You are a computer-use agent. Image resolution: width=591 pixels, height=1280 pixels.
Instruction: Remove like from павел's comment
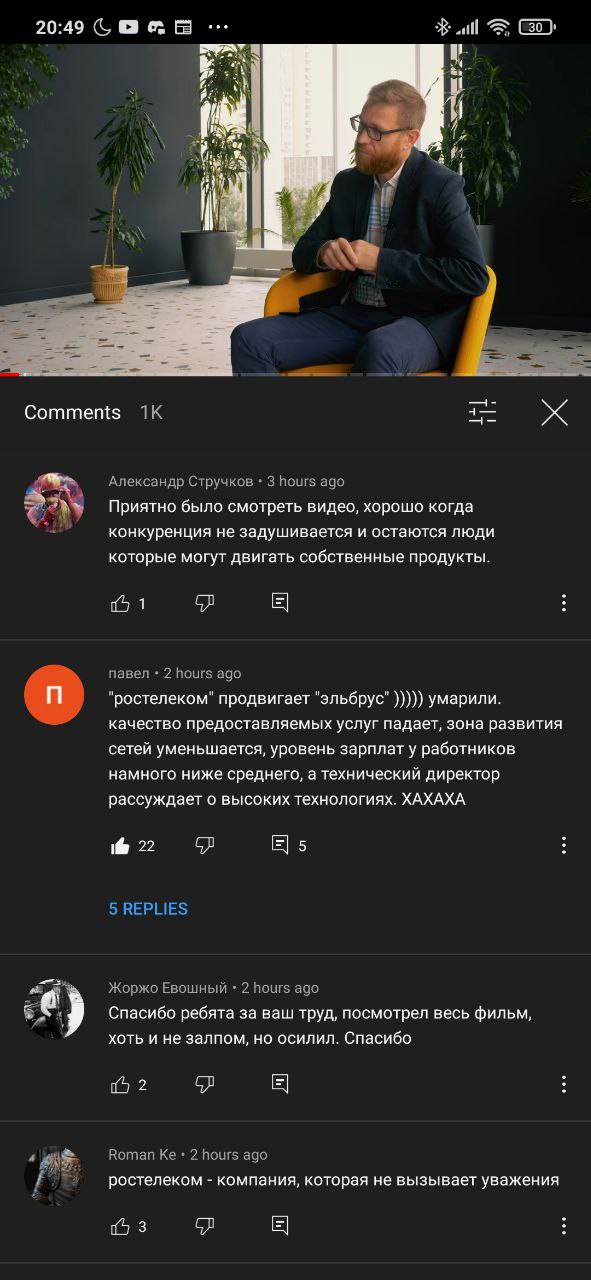click(120, 846)
